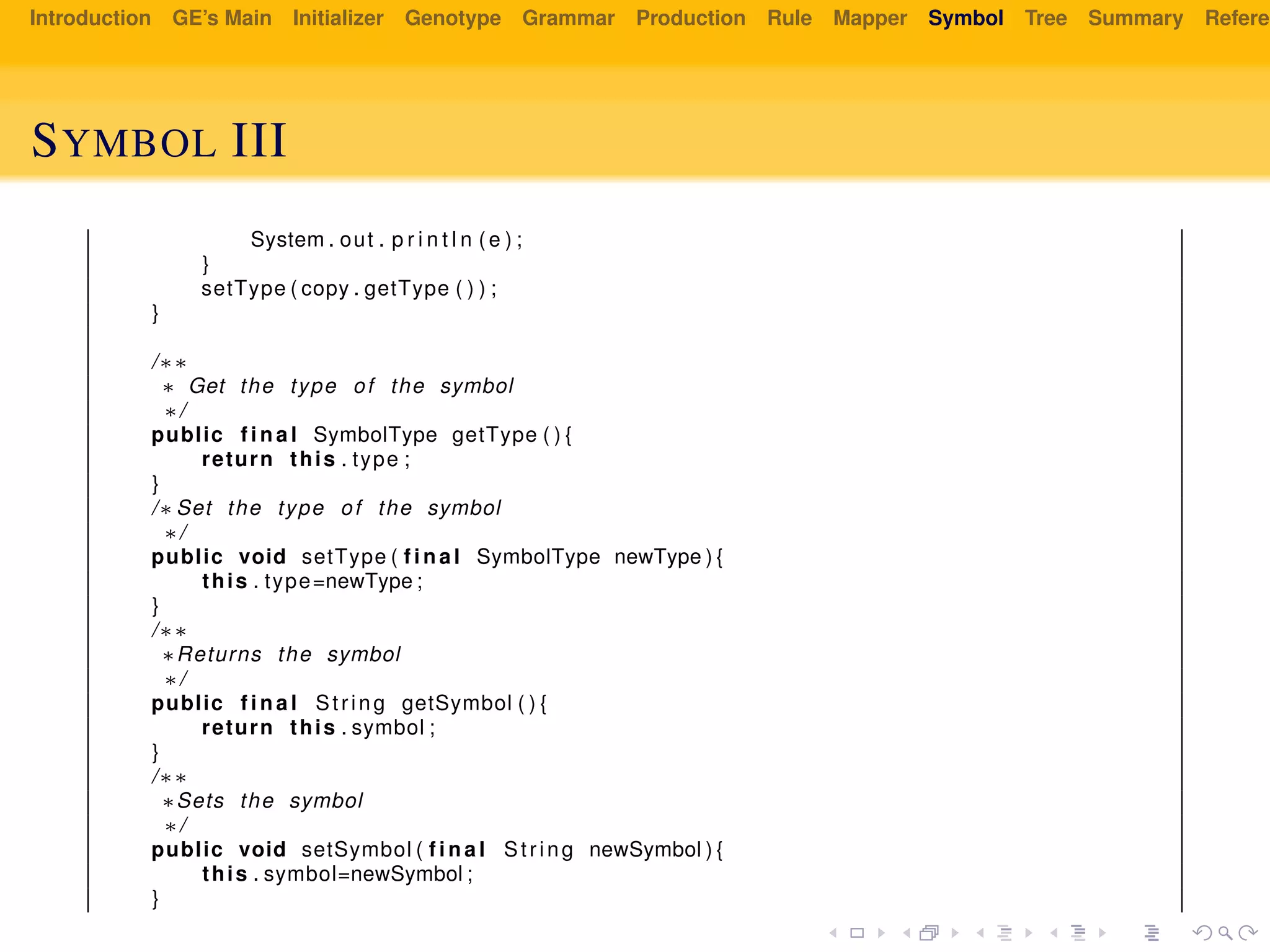Viewport: 1270px width, 952px height.
Task: Click the next frame arrow icon
Action: point(955,932)
